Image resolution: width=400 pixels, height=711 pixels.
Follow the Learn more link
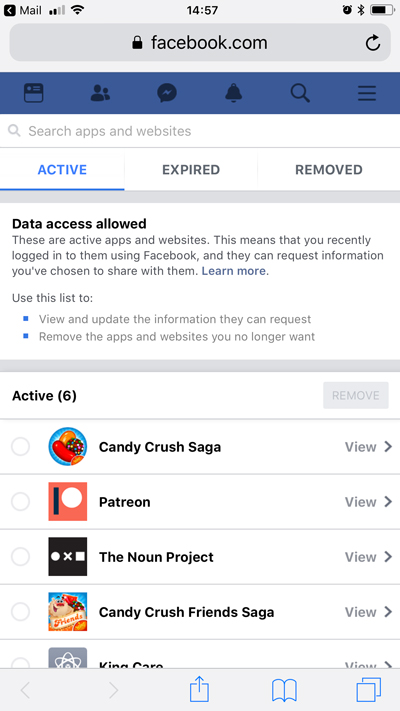click(x=234, y=271)
